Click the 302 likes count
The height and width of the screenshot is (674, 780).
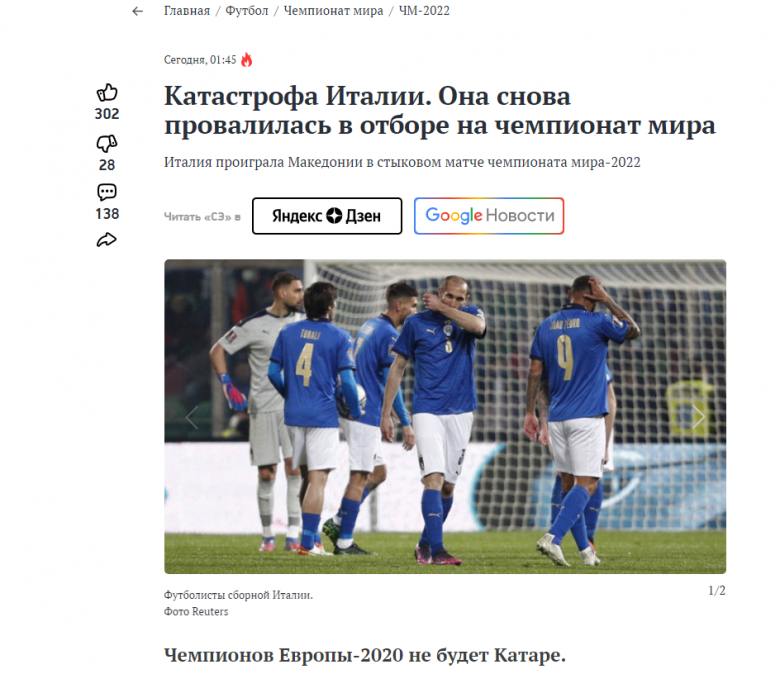[107, 114]
